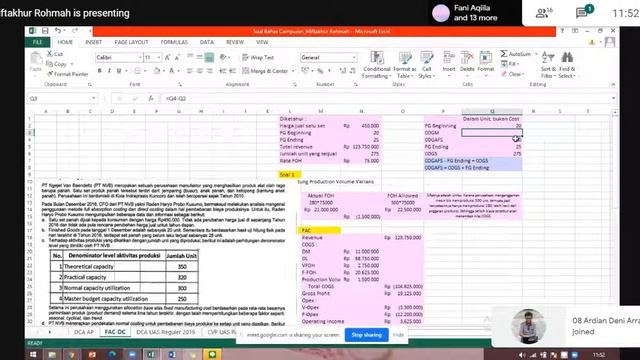Click the Stop sharing button
640x360 pixels.
pyautogui.click(x=367, y=335)
